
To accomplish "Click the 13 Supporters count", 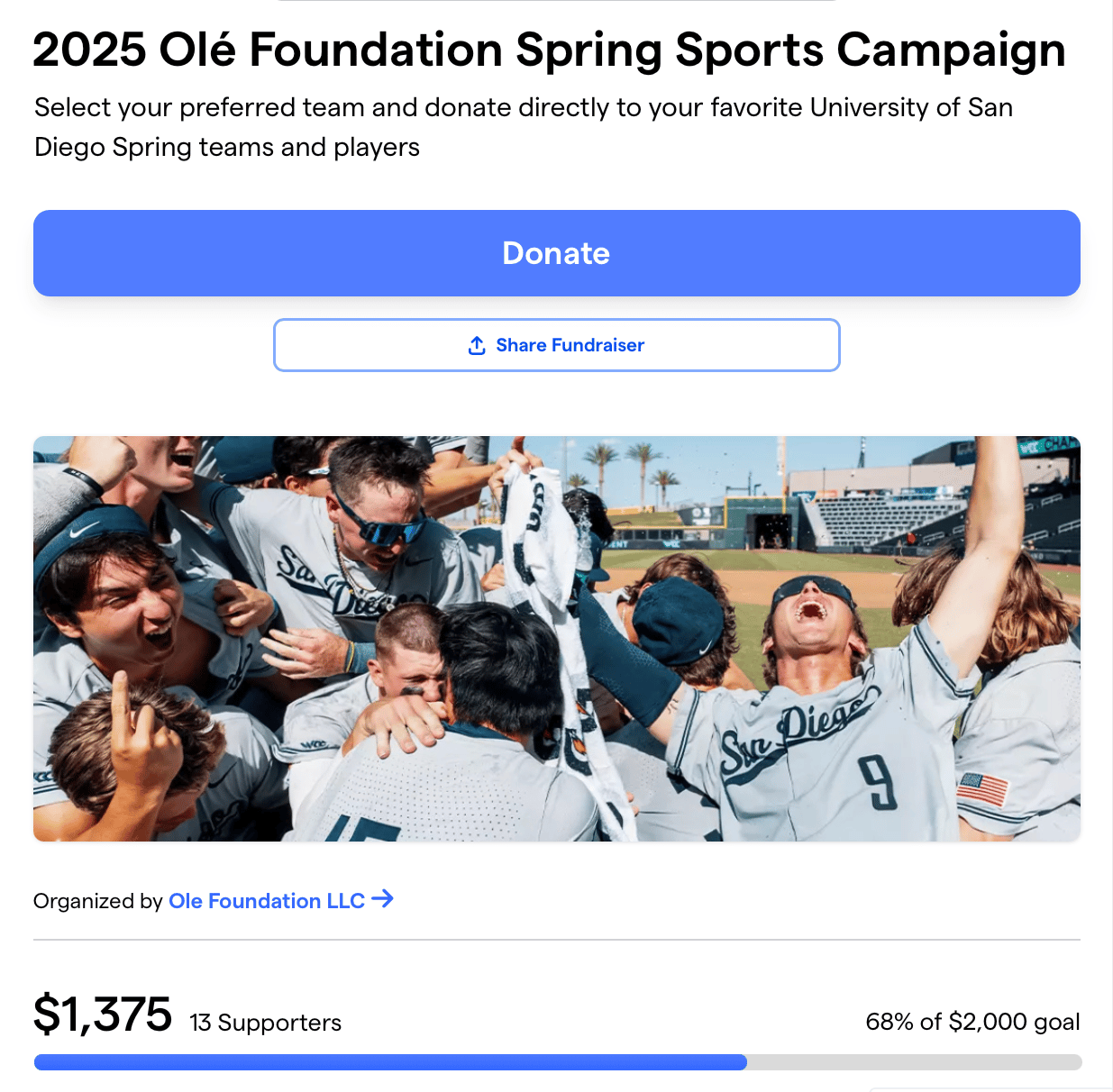I will (x=265, y=1023).
